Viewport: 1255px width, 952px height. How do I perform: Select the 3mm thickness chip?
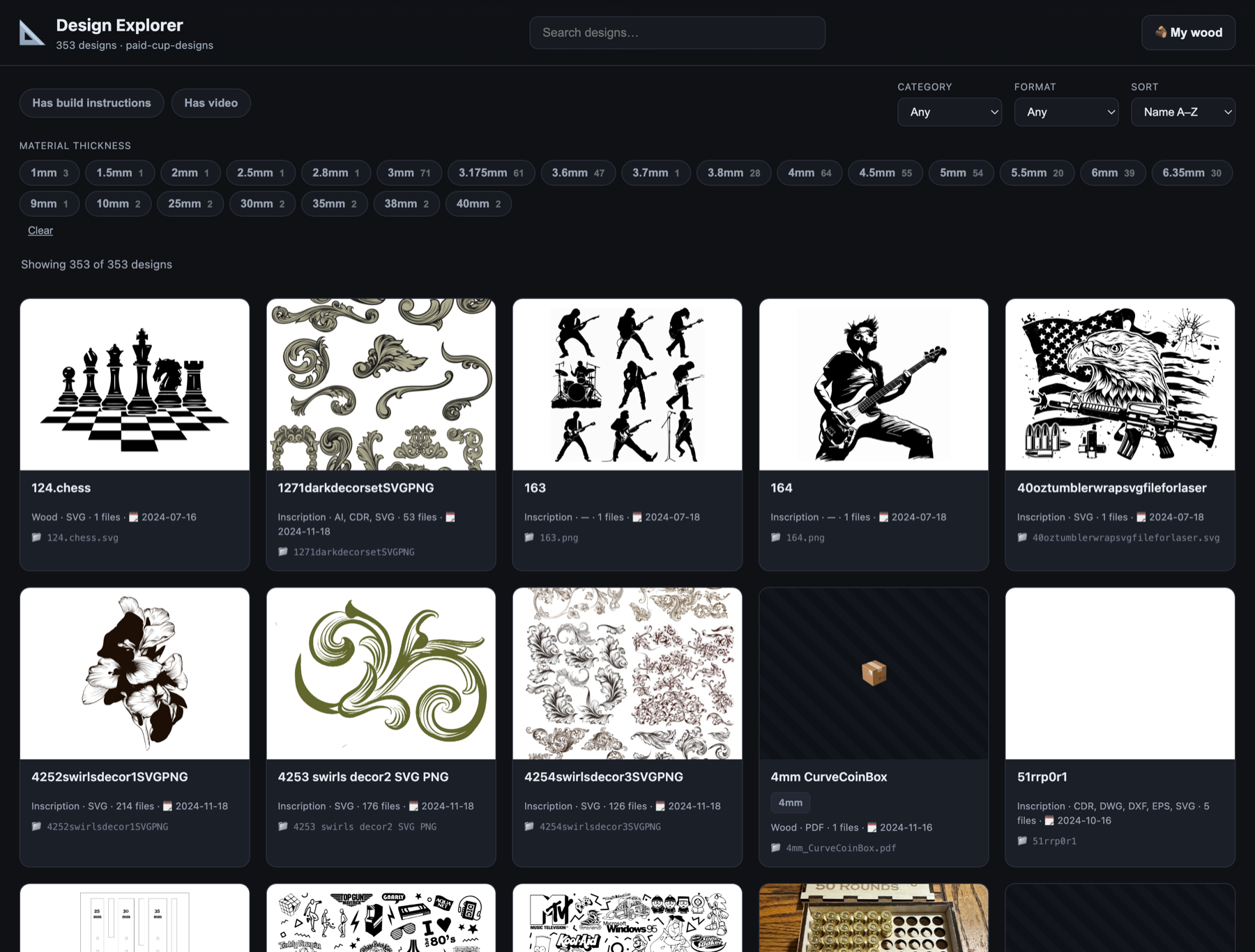[x=409, y=173]
